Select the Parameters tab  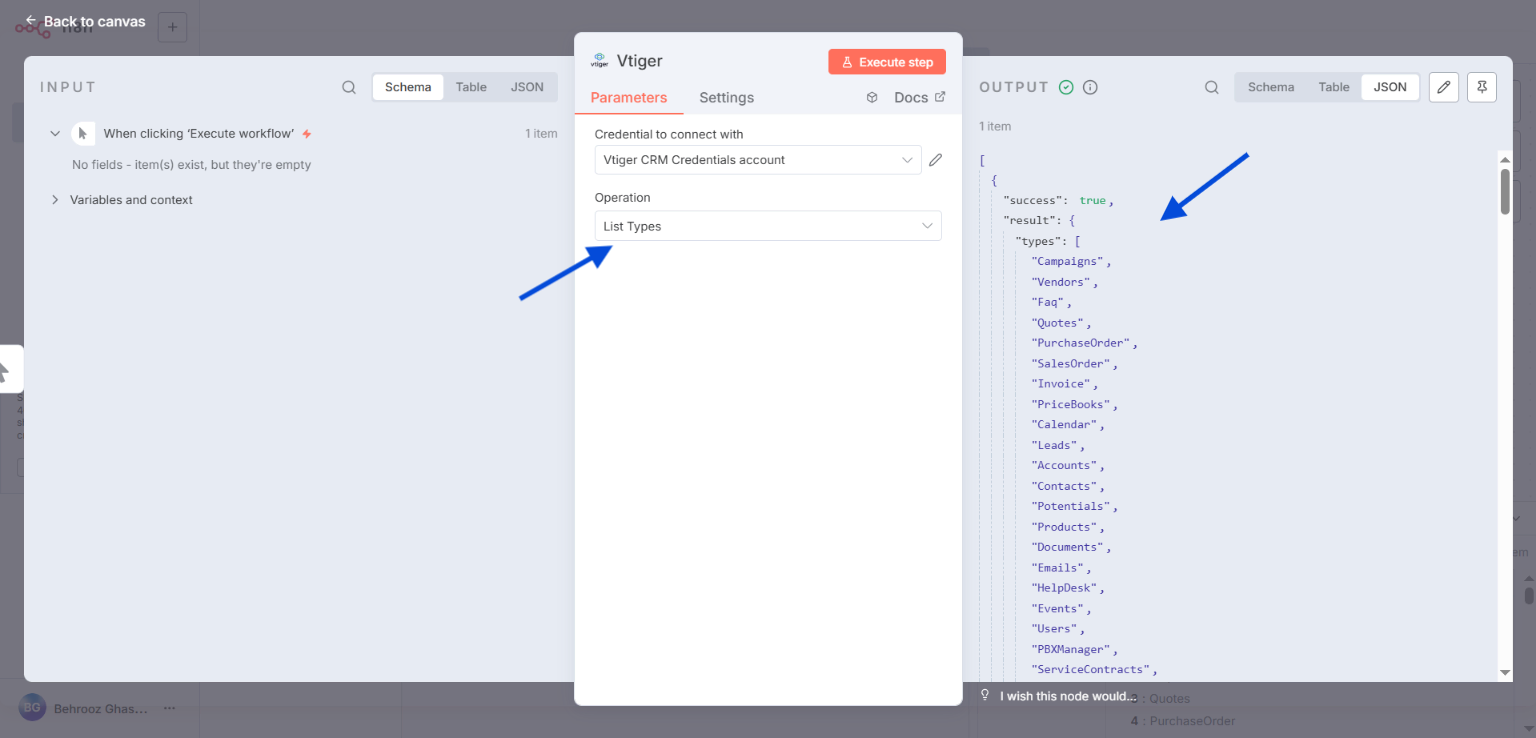pos(628,98)
